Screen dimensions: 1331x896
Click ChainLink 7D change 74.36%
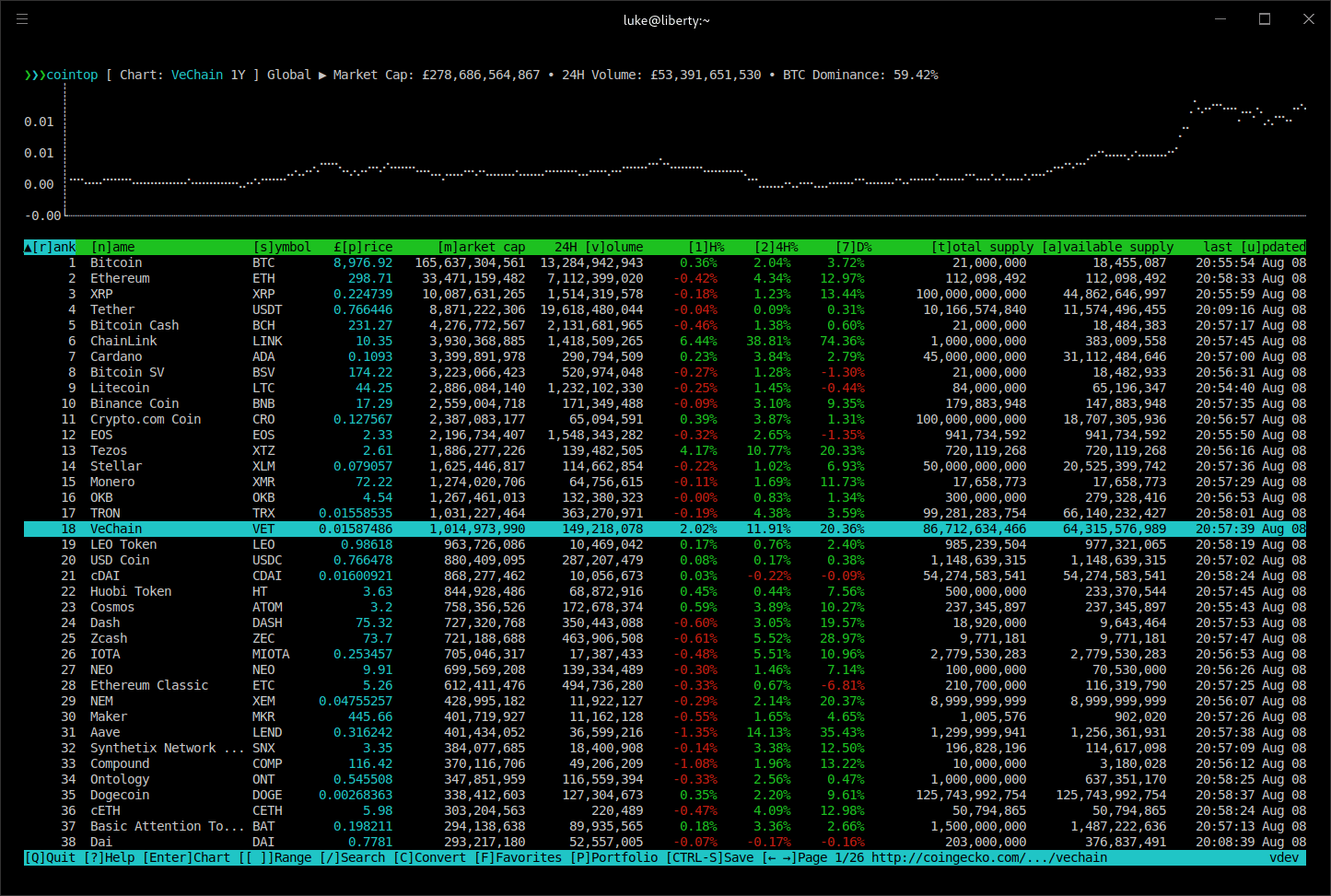tap(842, 341)
